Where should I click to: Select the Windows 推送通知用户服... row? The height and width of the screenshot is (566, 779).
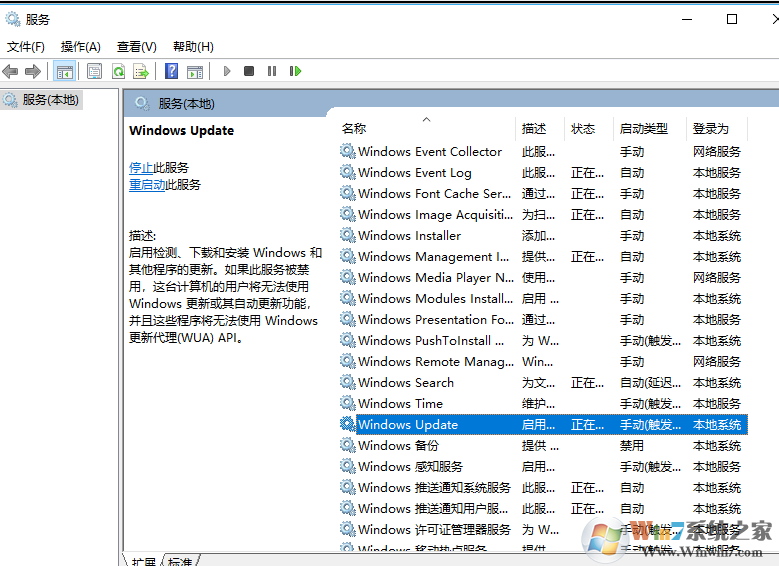tap(543, 508)
